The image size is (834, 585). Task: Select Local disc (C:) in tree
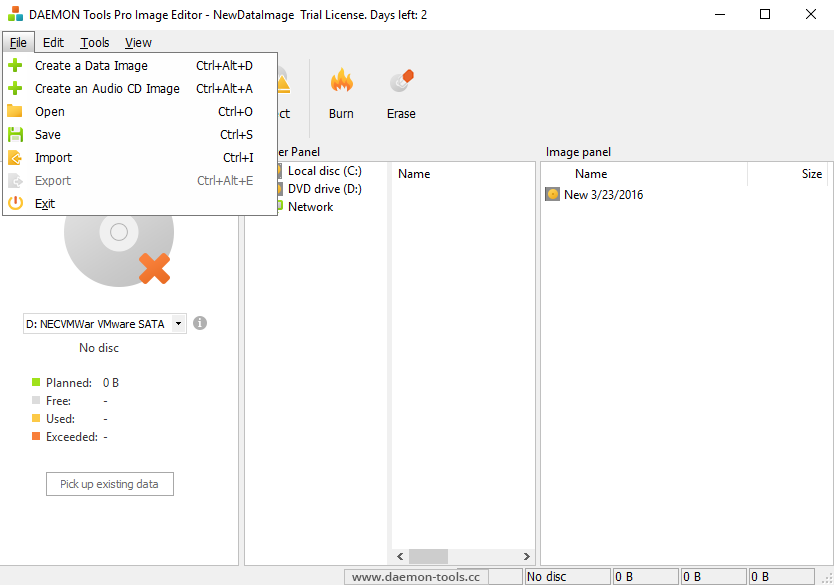pyautogui.click(x=324, y=171)
